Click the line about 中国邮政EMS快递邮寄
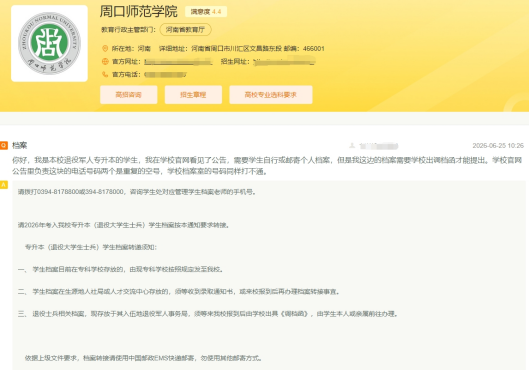The height and width of the screenshot is (370, 529). point(143,358)
